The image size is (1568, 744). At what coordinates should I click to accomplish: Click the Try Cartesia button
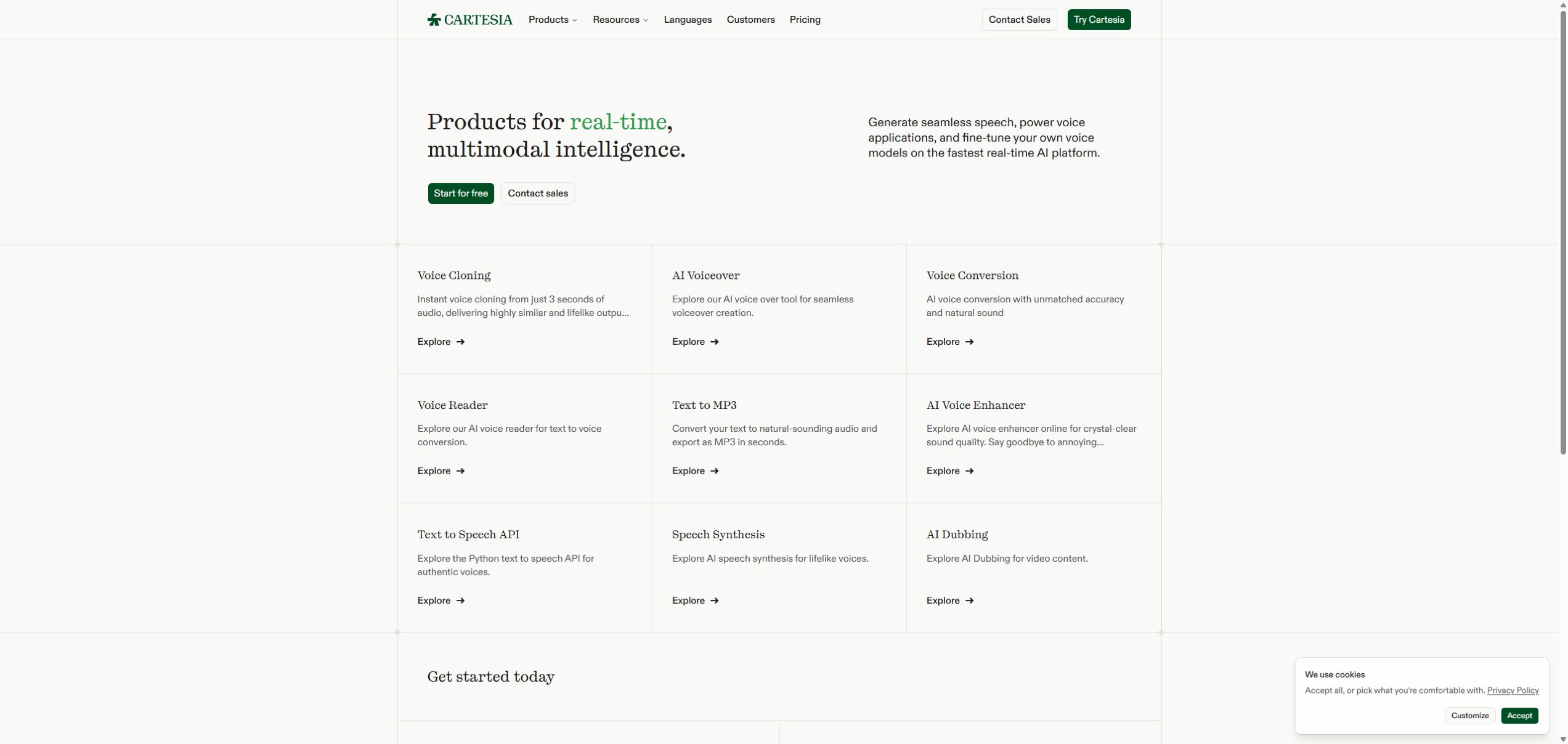[x=1099, y=20]
